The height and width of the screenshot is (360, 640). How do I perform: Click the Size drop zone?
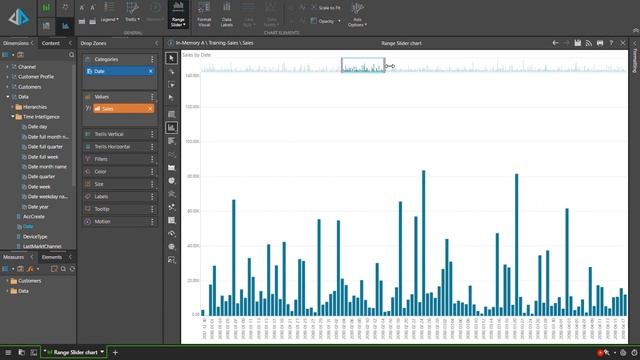120,184
